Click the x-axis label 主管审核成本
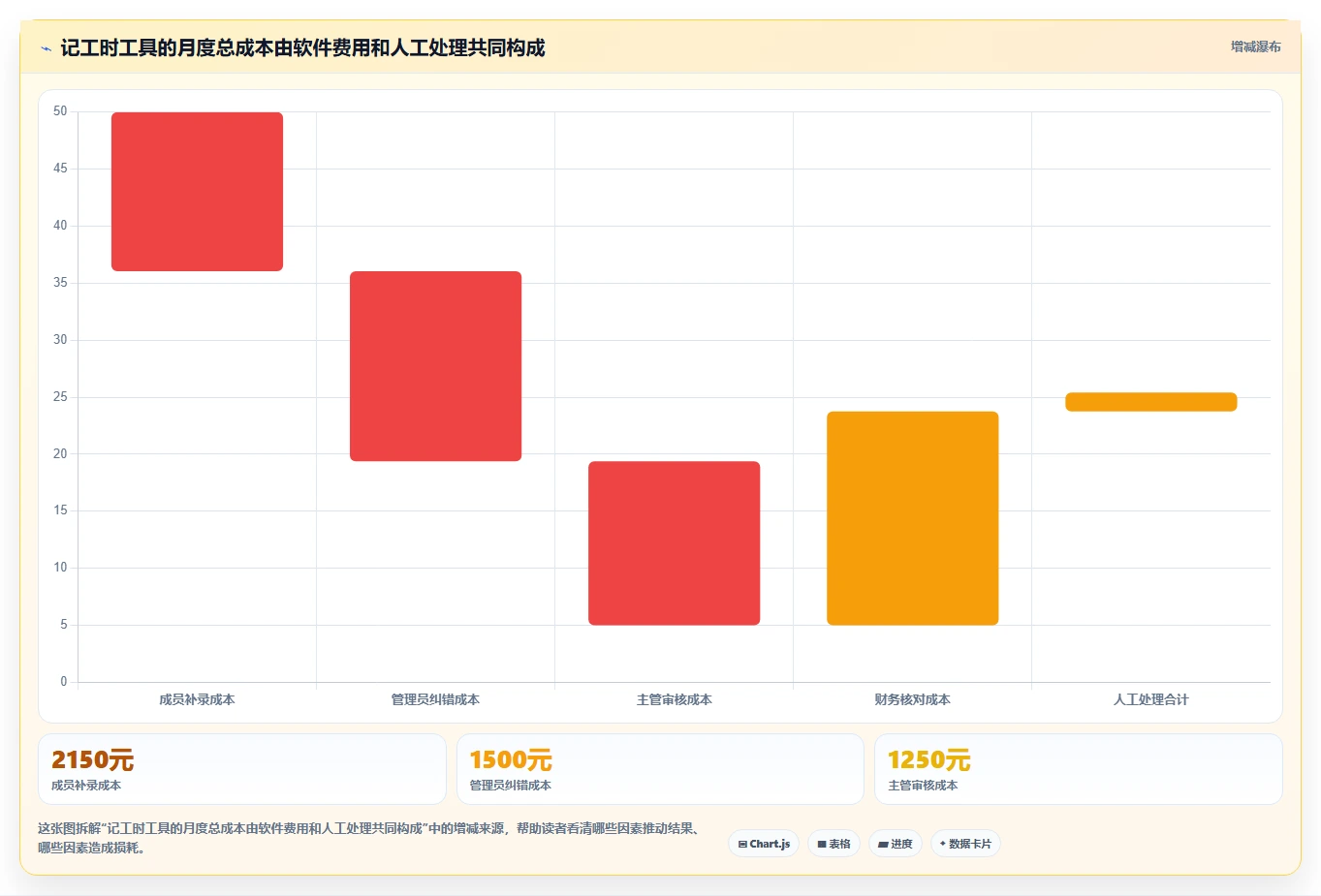Screen dimensions: 1321x896 pyautogui.click(x=674, y=699)
